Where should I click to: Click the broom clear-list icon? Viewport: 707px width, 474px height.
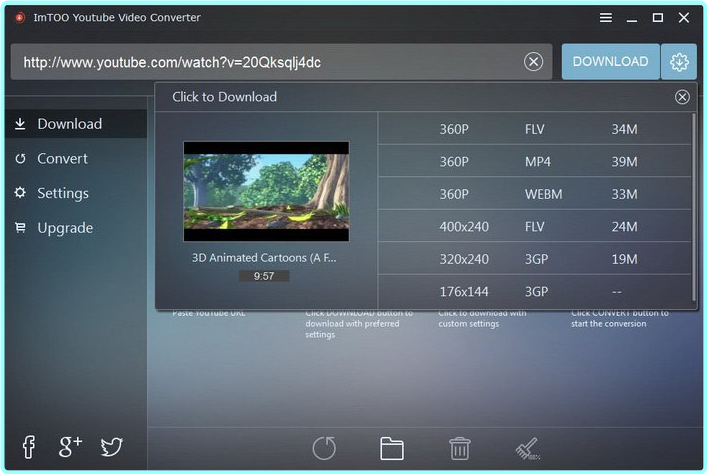point(526,448)
